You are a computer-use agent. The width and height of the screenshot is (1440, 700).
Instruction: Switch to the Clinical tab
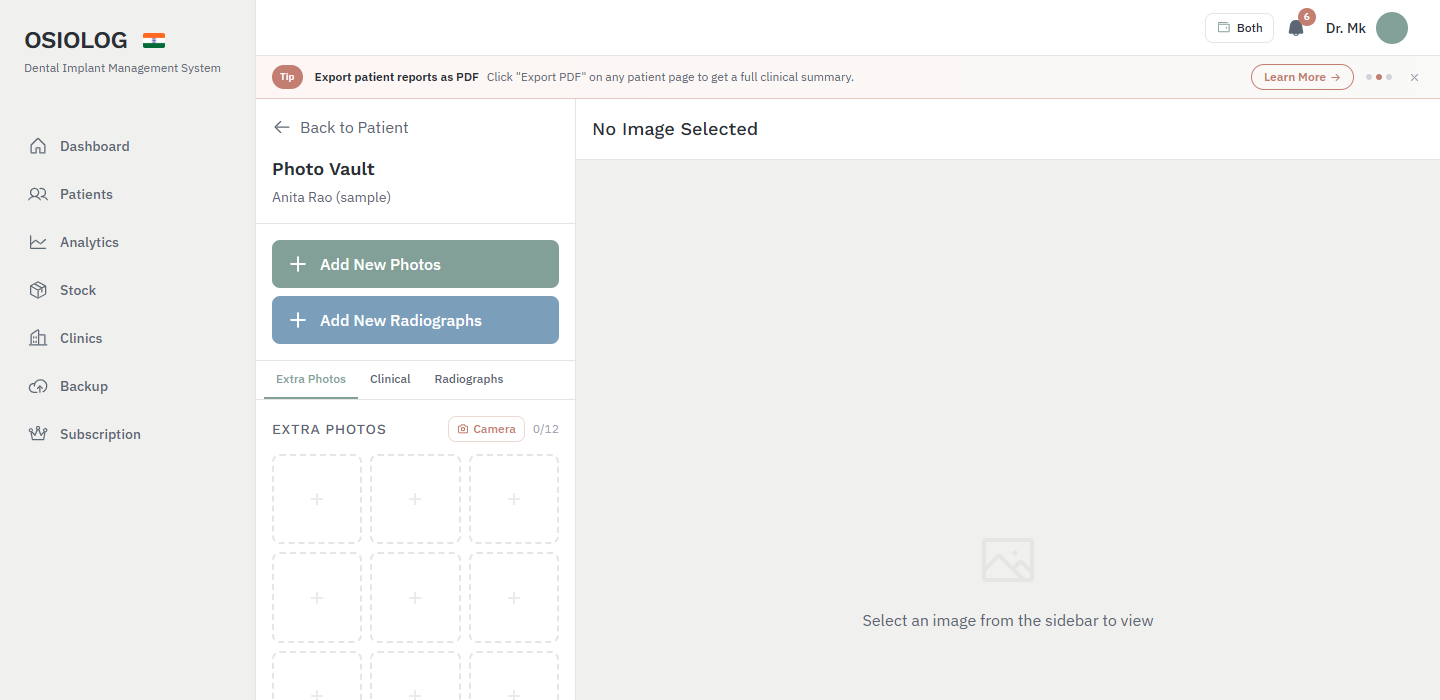390,379
